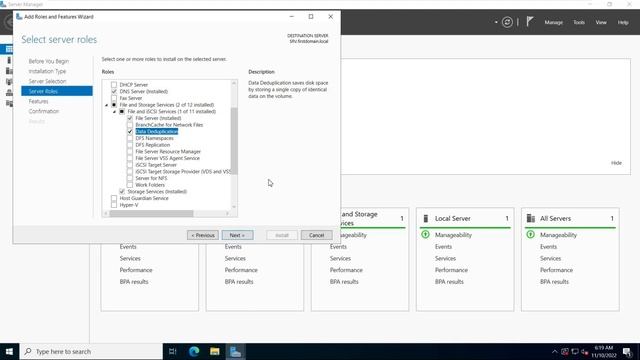Enable the DFS Namespaces checkbox
Viewport: 640px width, 360px height.
click(130, 138)
